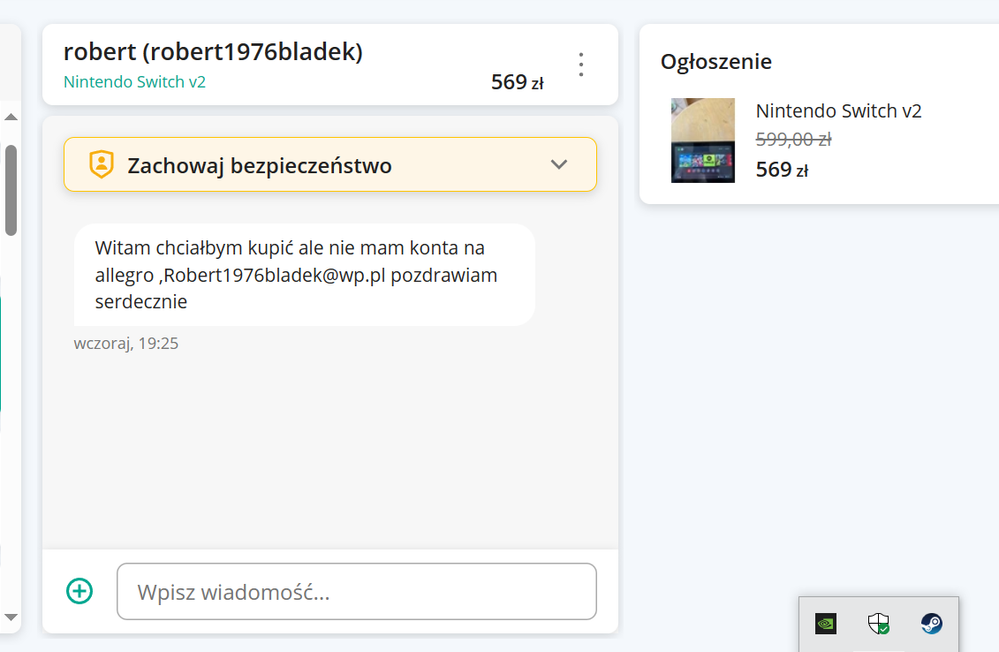
Task: Expand the Zachowaj bezpieczeństwo chevron
Action: point(559,164)
